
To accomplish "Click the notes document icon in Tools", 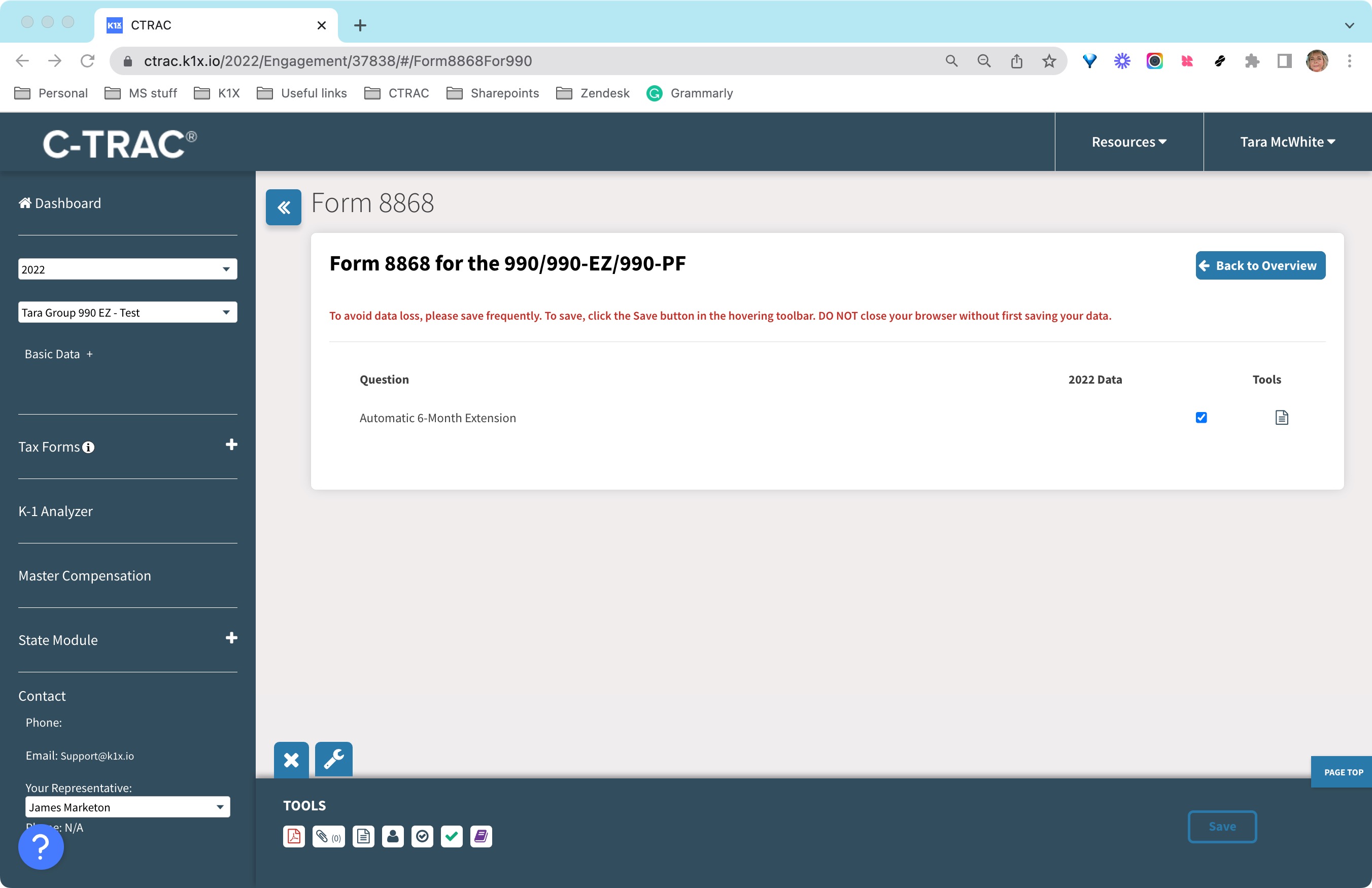I will pos(363,837).
